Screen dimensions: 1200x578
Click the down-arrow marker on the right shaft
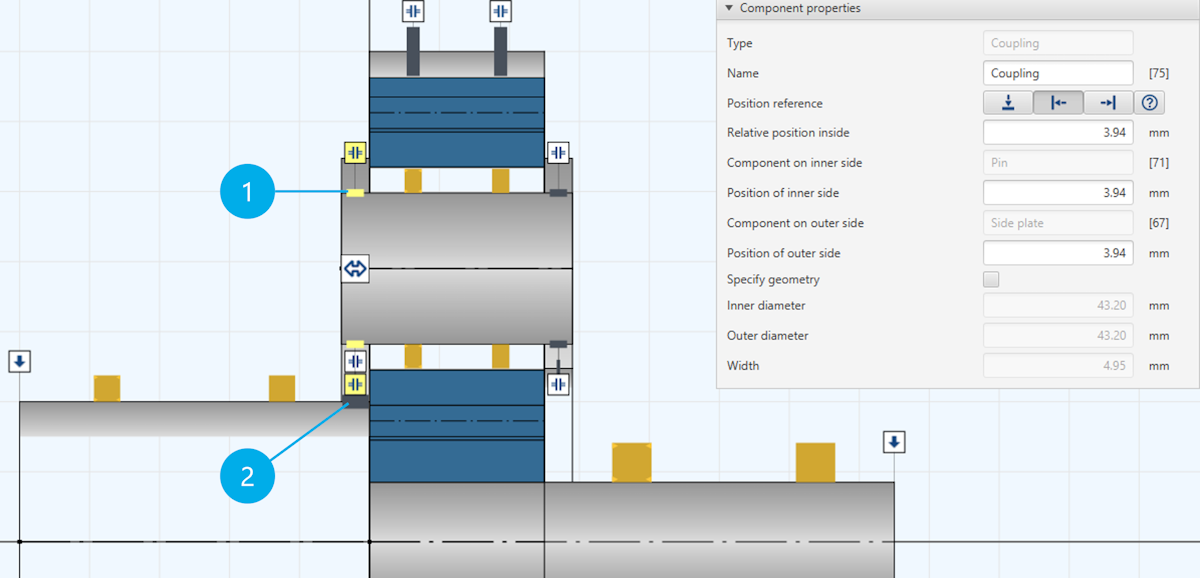893,442
